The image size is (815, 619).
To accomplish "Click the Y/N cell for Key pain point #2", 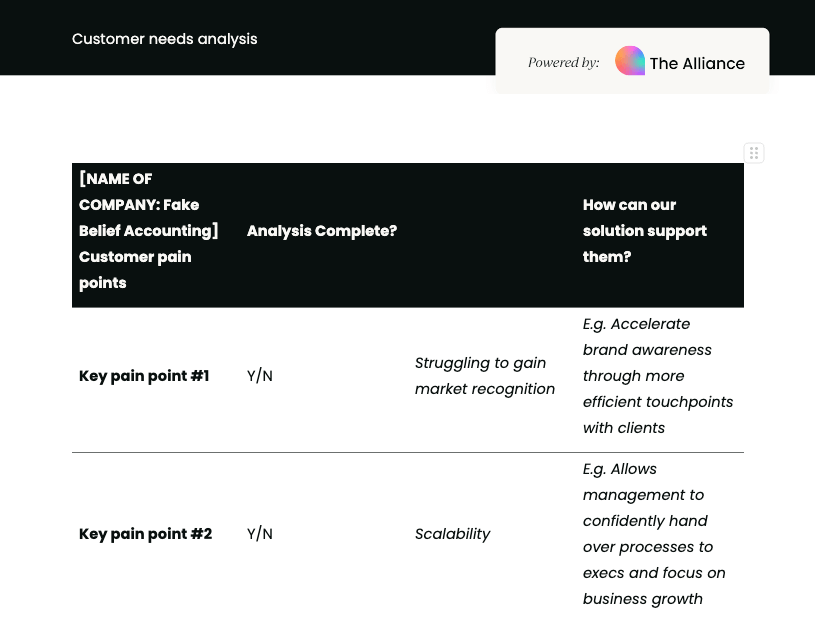I will [259, 534].
